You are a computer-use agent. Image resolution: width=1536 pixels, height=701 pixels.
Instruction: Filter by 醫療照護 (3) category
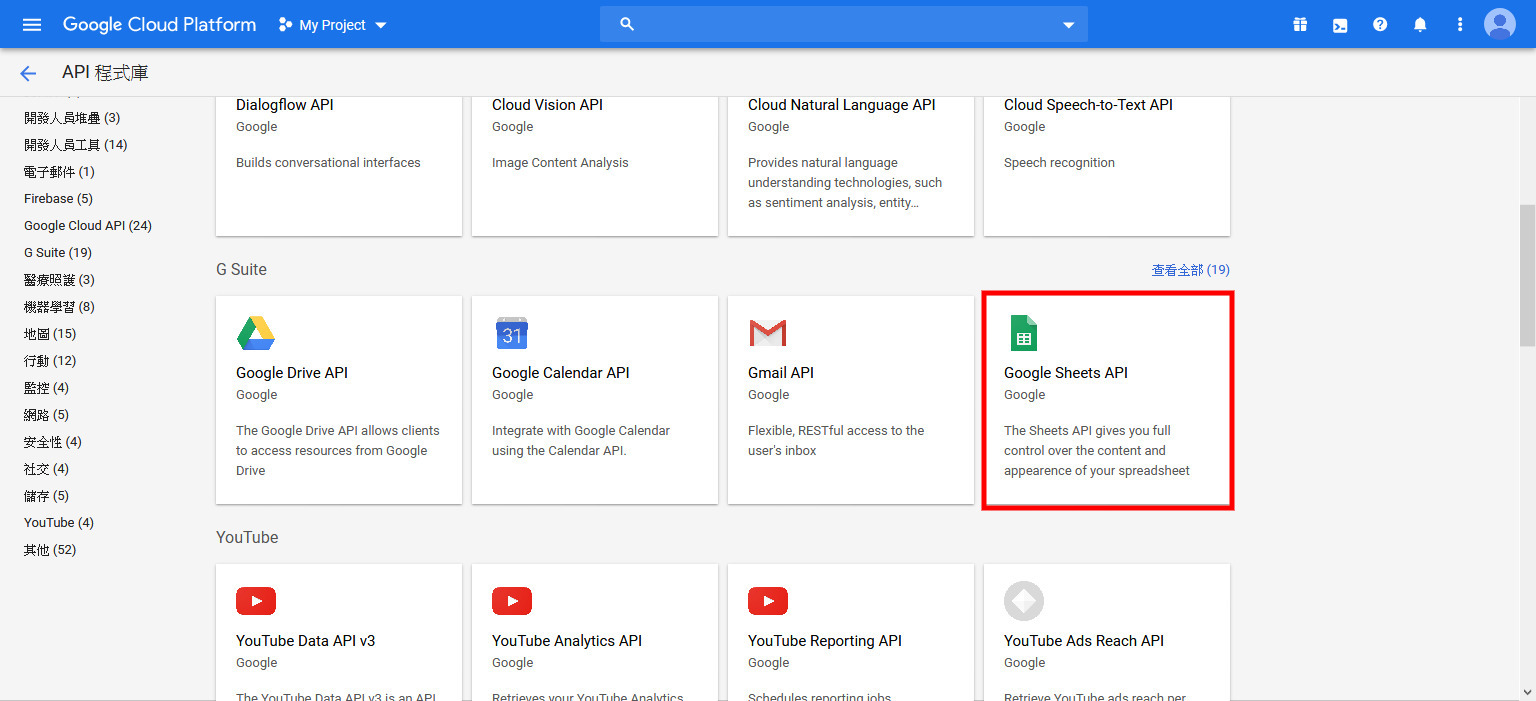tap(59, 280)
